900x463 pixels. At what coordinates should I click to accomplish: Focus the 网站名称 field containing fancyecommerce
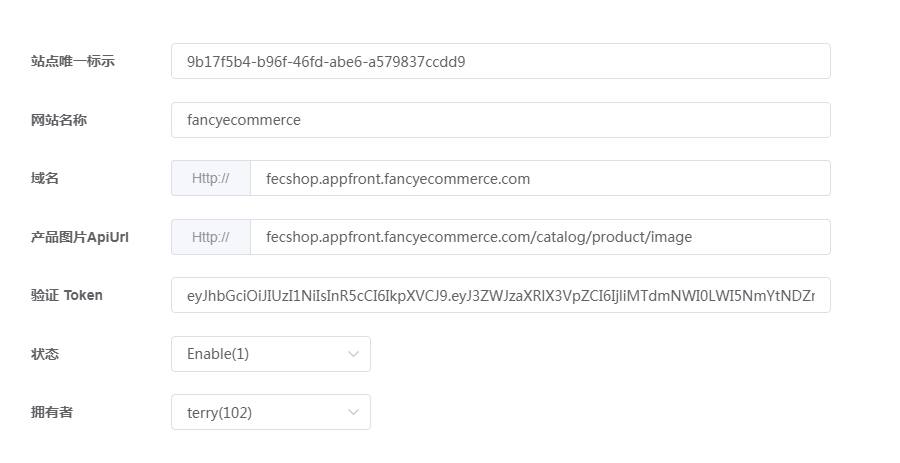tap(501, 120)
